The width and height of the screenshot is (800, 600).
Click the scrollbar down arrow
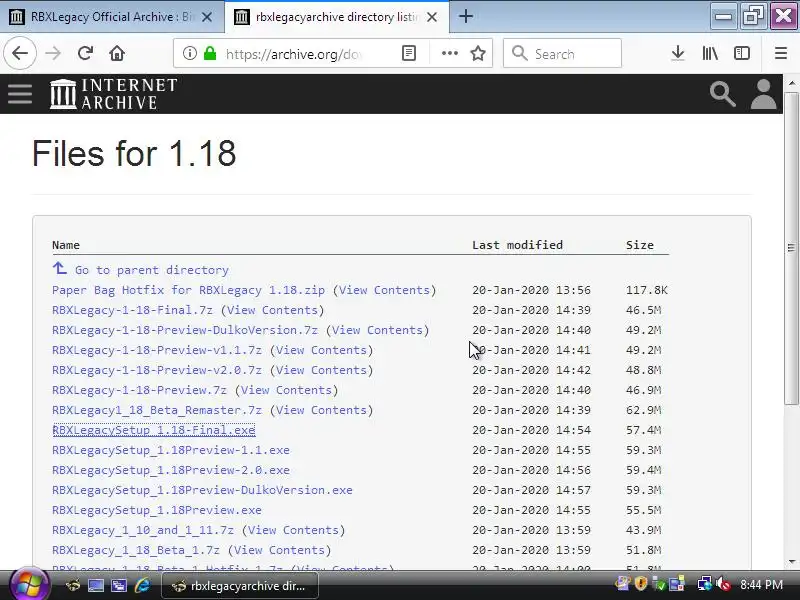tap(791, 562)
